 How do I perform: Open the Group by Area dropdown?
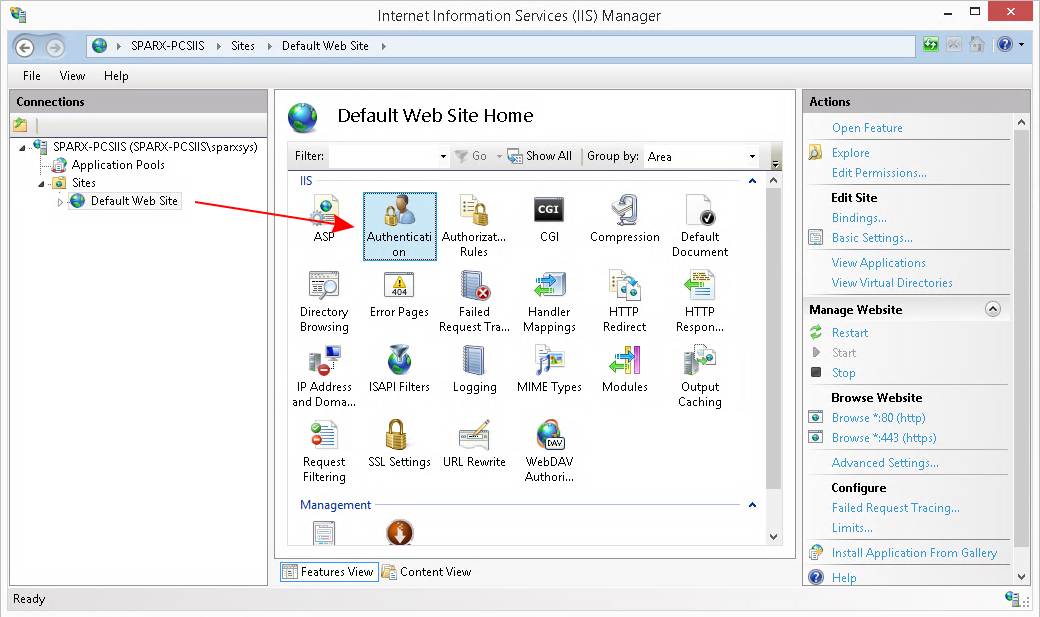click(751, 156)
